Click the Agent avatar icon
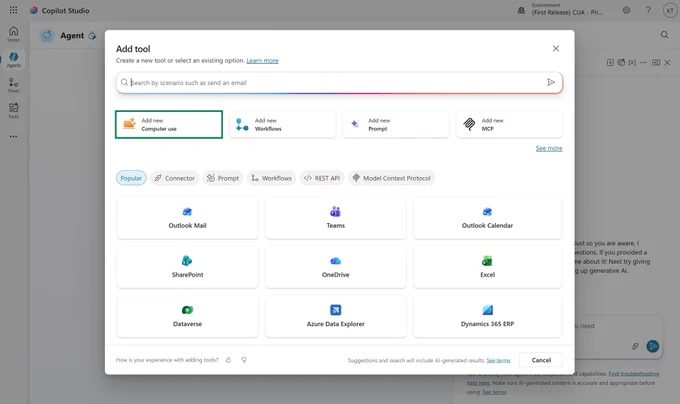The image size is (680, 404). click(x=47, y=36)
